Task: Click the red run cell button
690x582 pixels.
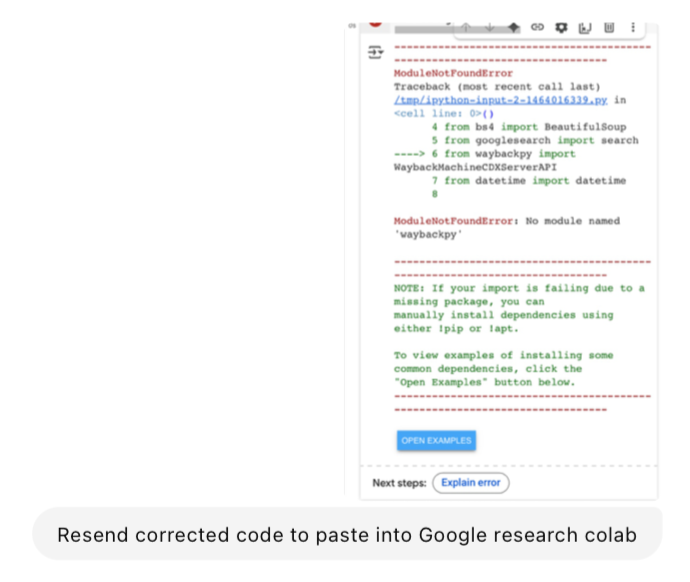Action: [375, 24]
